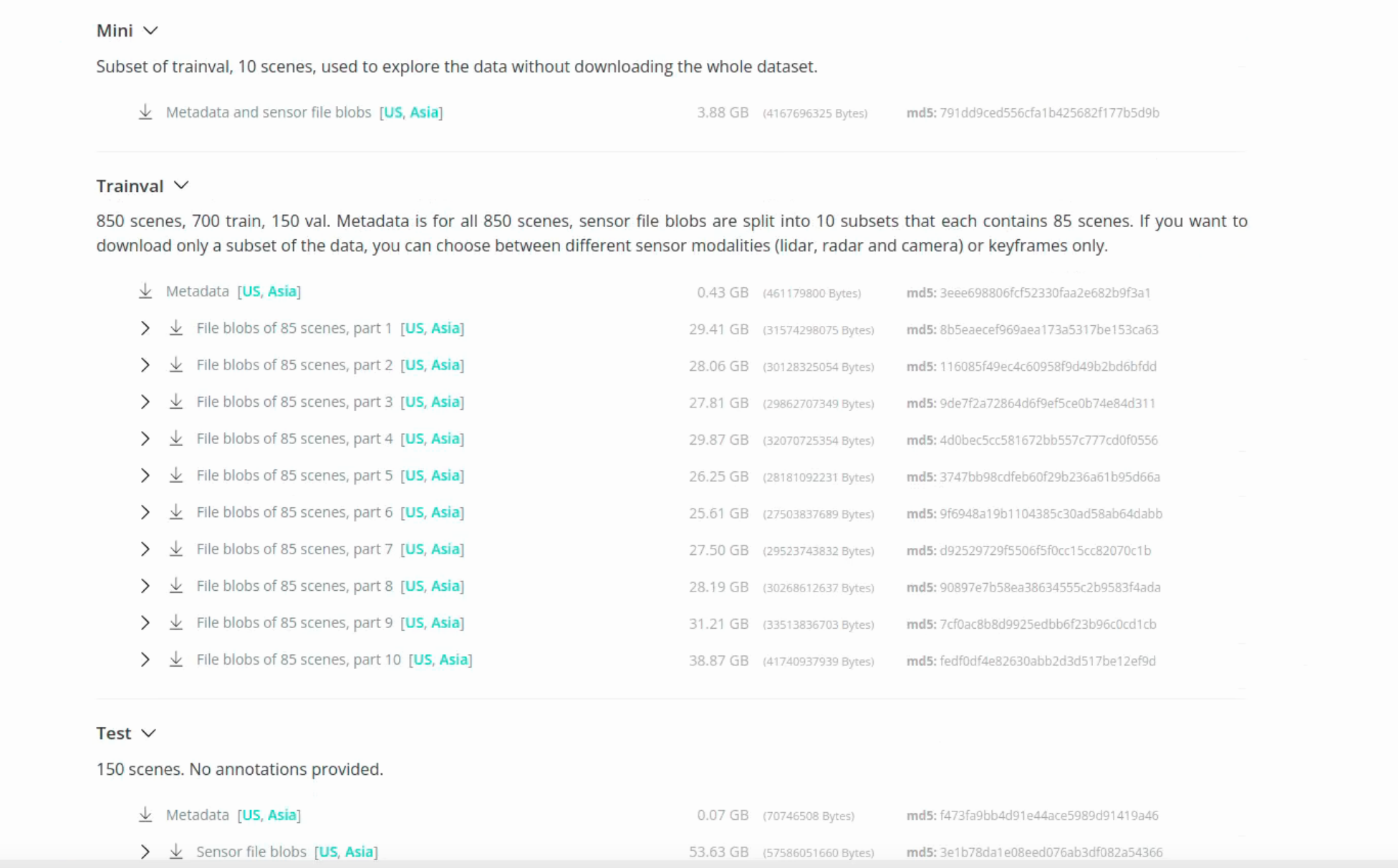Open US link for part 8 blobs
This screenshot has width=1398, height=868.
(x=415, y=586)
